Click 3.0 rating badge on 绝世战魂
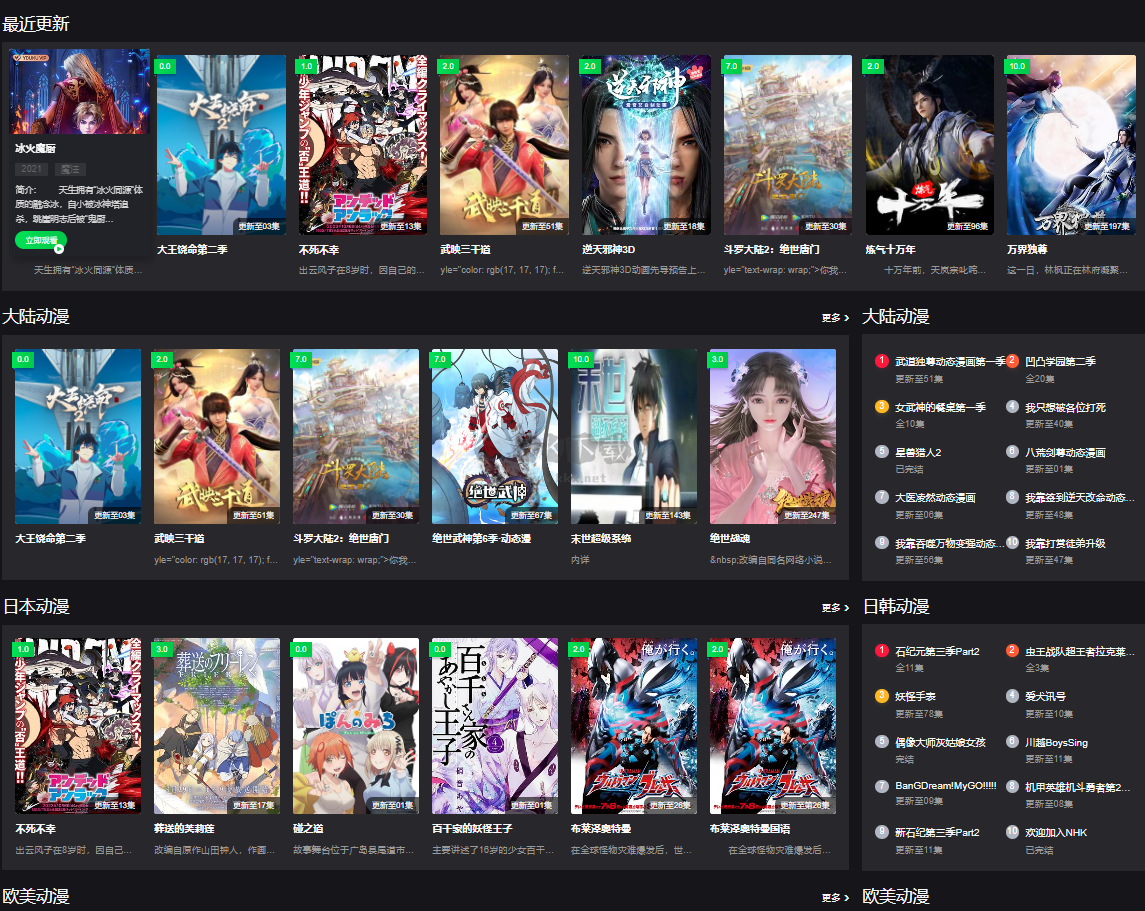Viewport: 1145px width, 911px height. (718, 359)
